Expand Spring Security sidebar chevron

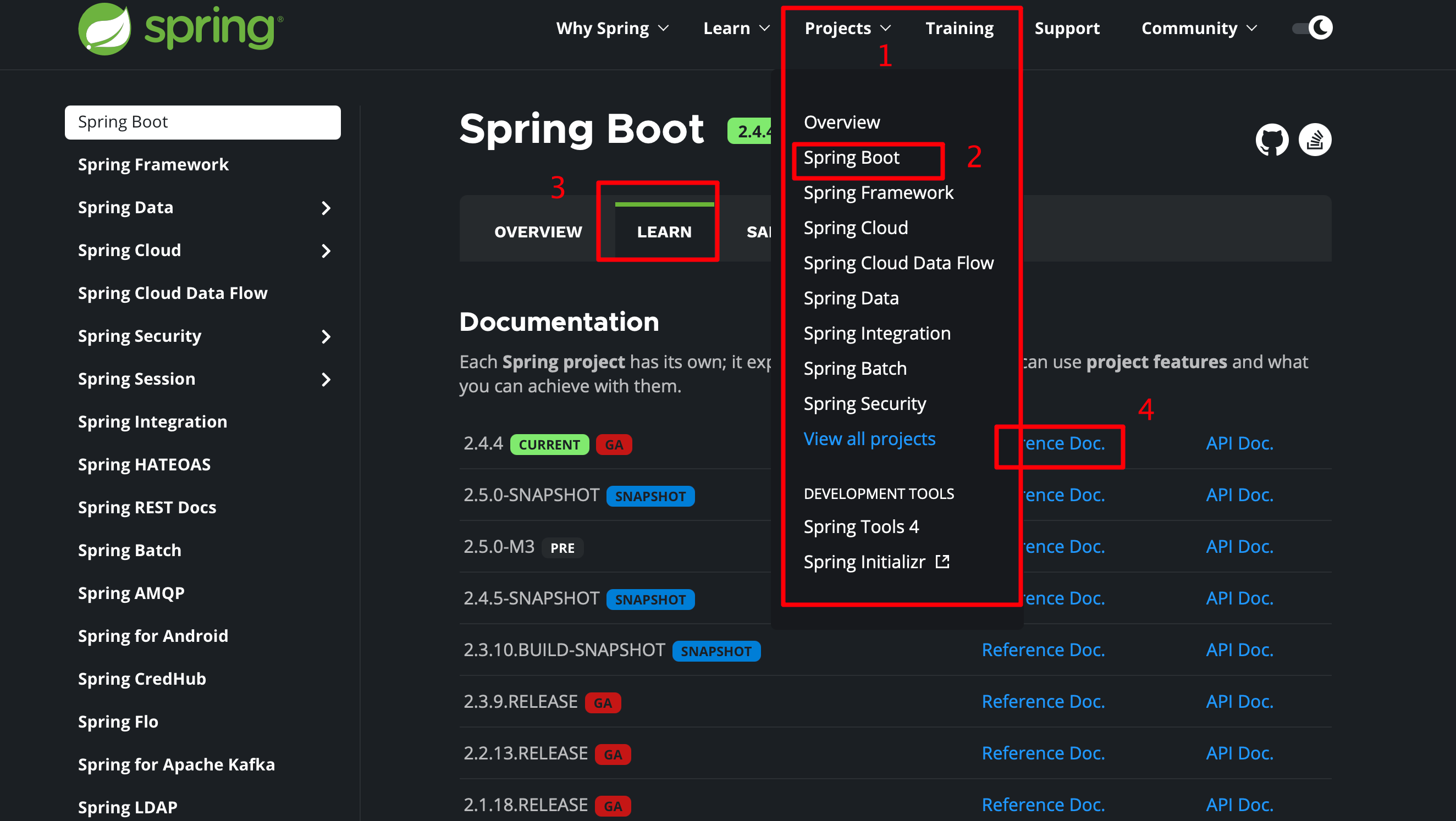coord(326,337)
